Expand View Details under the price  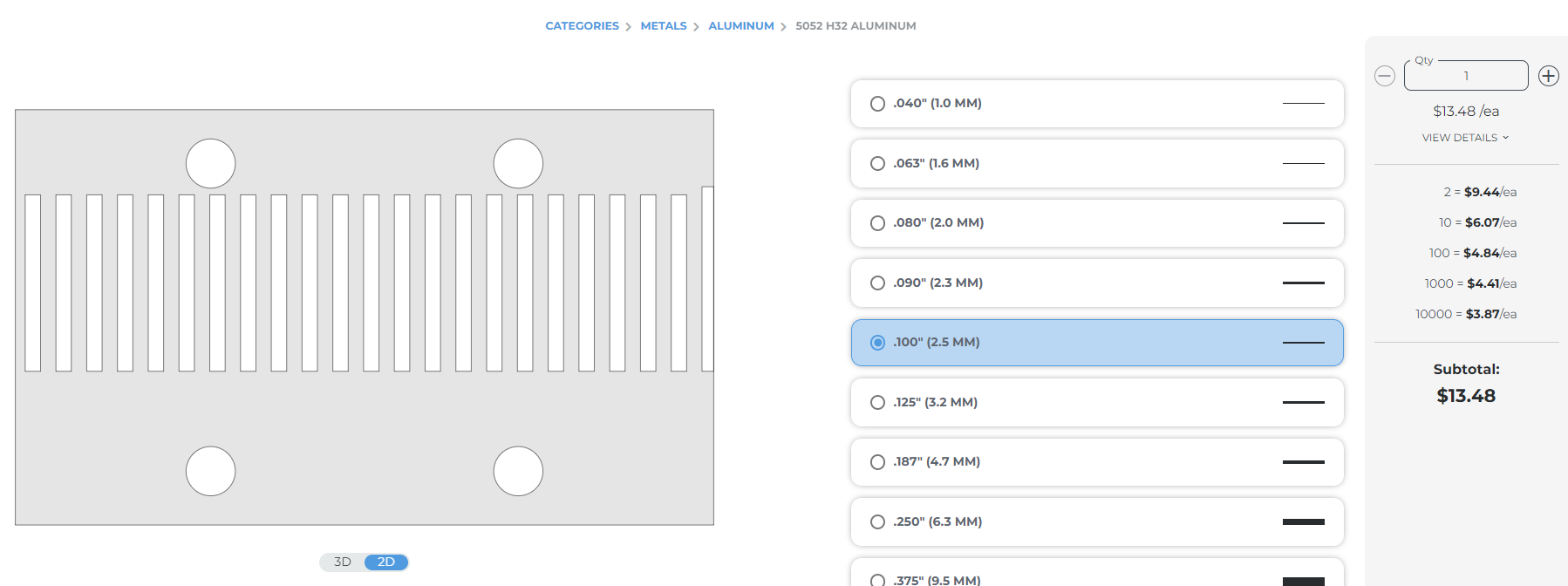(1465, 138)
